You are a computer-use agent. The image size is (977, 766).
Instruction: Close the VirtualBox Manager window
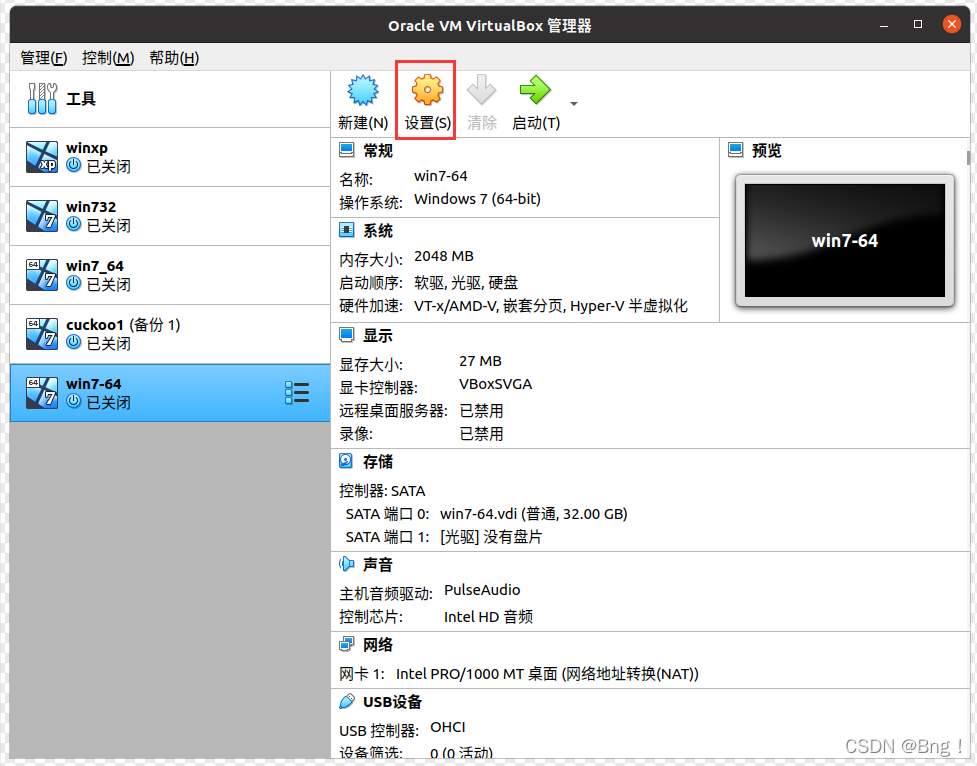pyautogui.click(x=951, y=24)
